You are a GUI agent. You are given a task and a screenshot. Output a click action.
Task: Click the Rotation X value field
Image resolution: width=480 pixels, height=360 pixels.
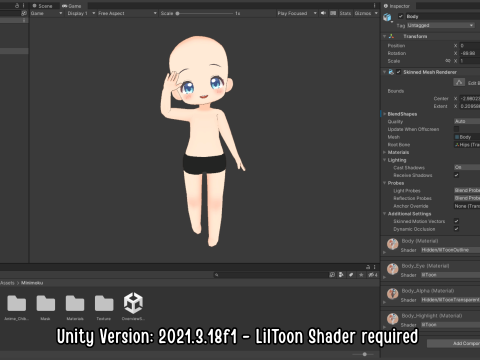[470, 53]
